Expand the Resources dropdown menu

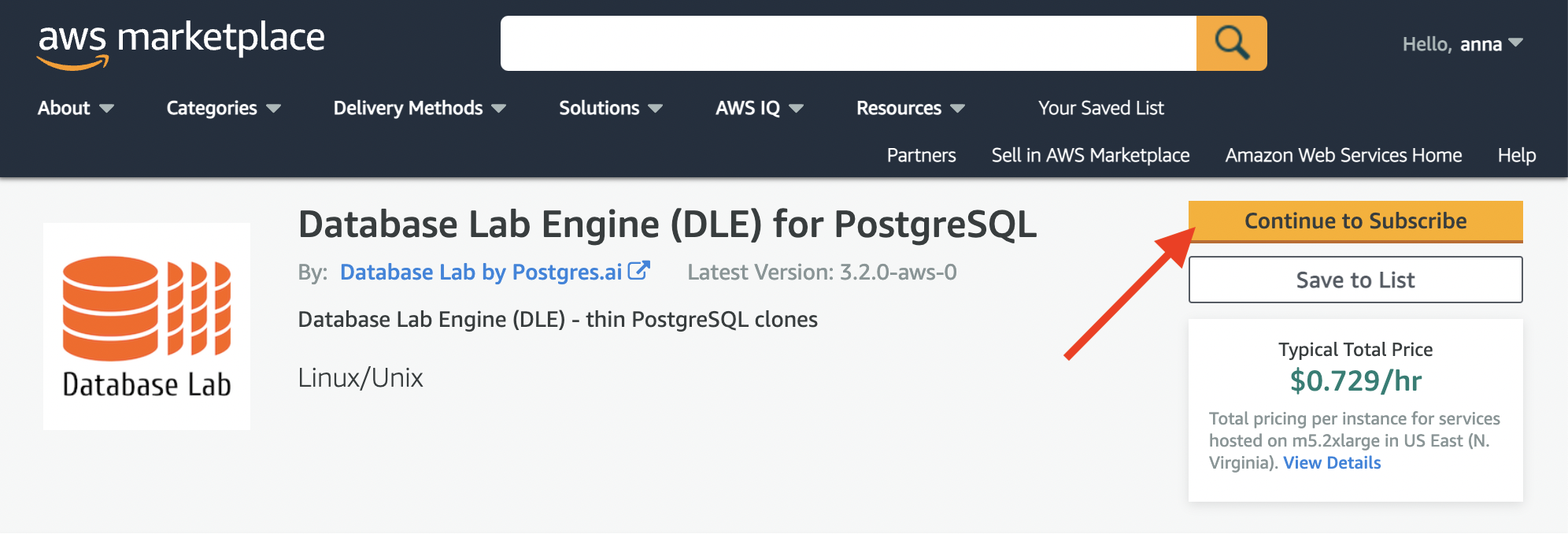(911, 108)
